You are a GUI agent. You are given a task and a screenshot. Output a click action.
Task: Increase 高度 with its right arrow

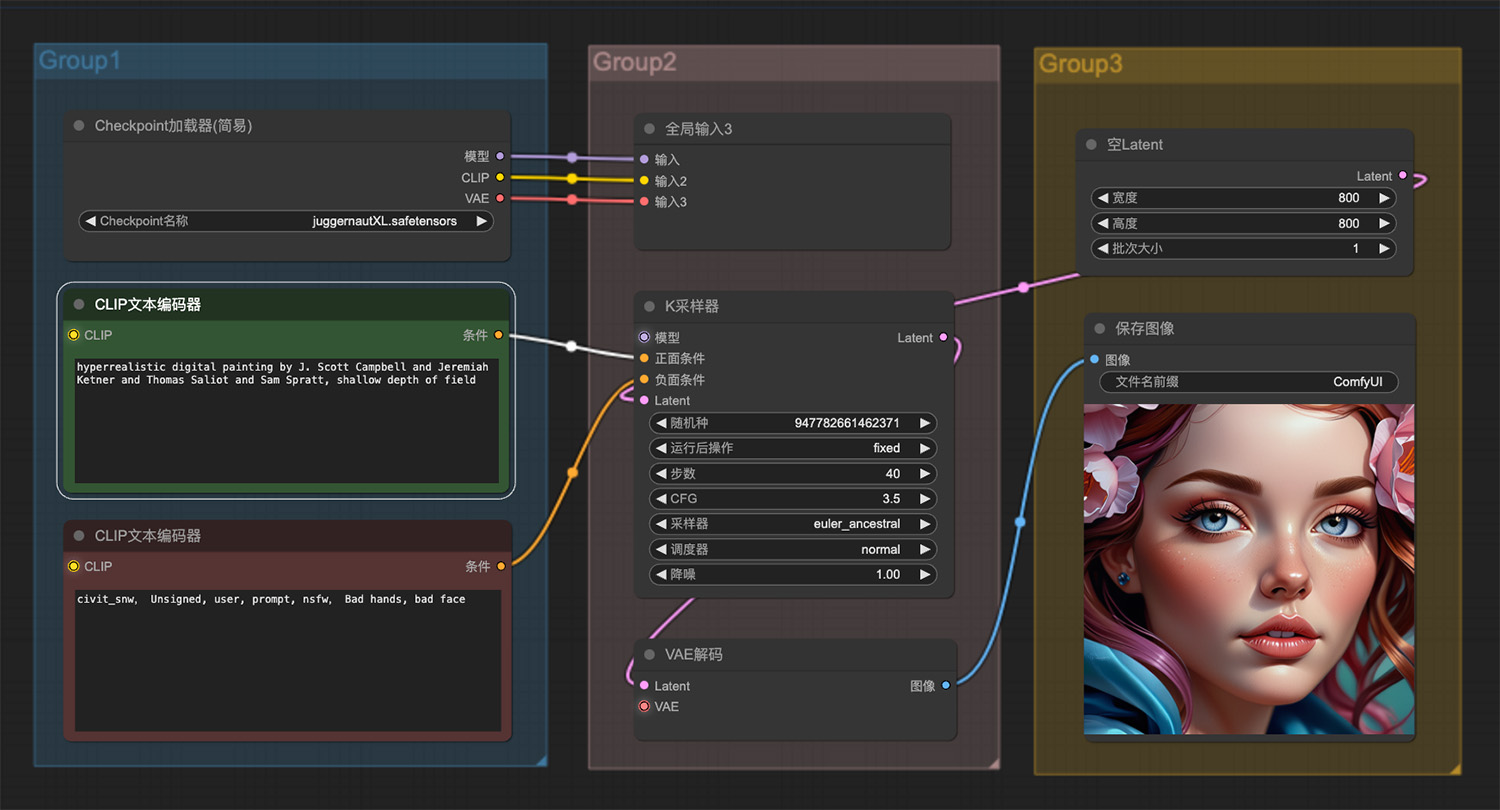click(1384, 223)
